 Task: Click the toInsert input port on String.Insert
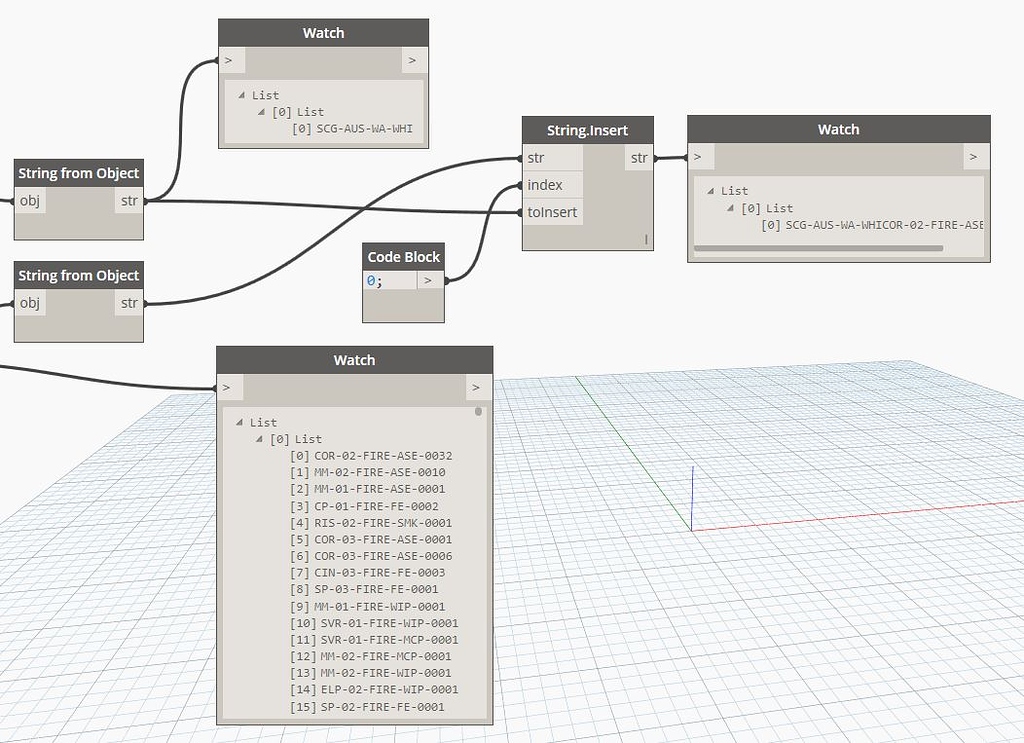(553, 212)
